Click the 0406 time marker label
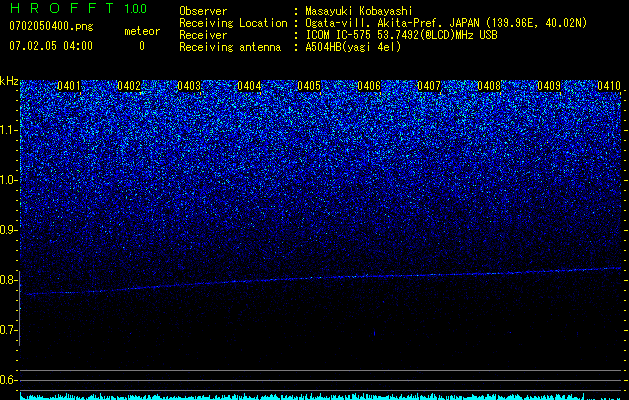The image size is (629, 400). click(369, 86)
